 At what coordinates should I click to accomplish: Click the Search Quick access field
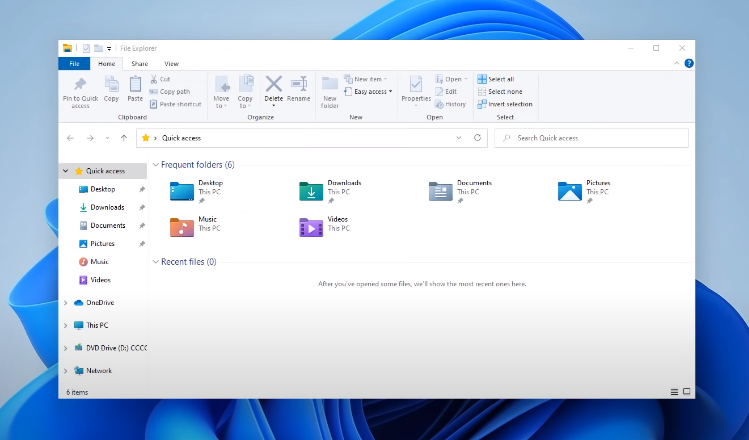point(591,138)
